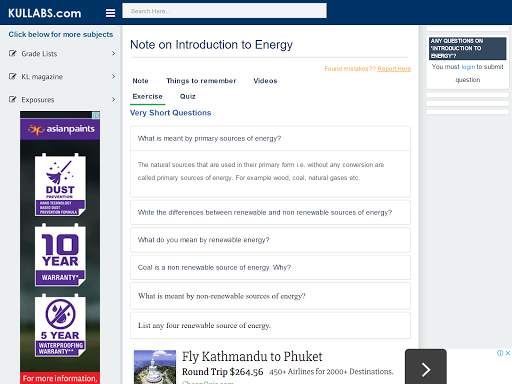The width and height of the screenshot is (512, 384).
Task: Click the KL magazine edit icon
Action: pos(13,76)
